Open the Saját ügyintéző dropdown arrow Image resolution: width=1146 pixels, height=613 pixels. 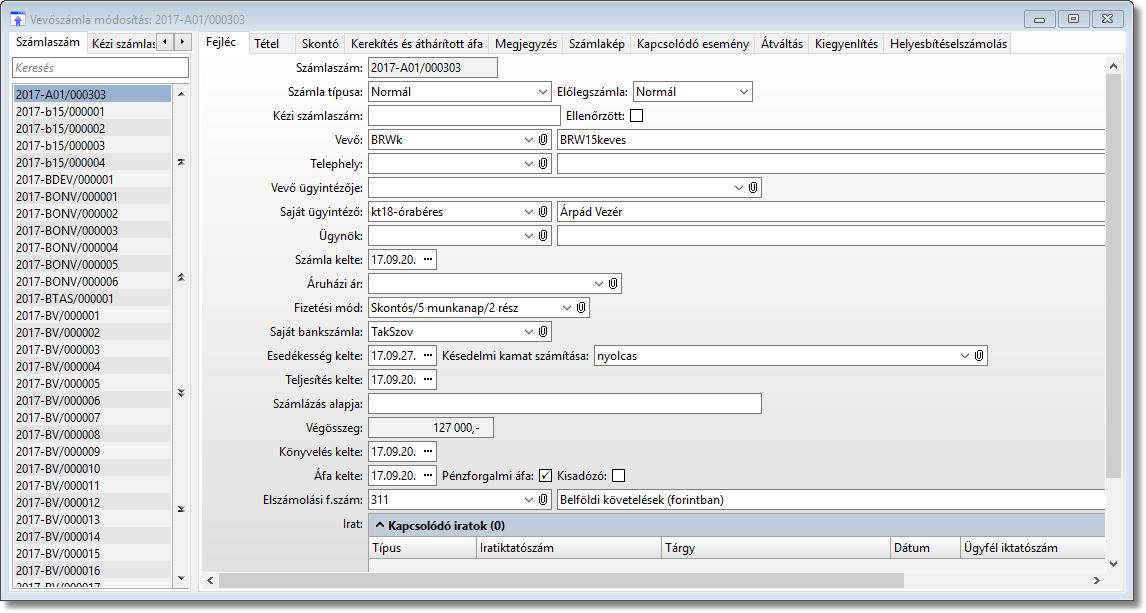pyautogui.click(x=529, y=212)
